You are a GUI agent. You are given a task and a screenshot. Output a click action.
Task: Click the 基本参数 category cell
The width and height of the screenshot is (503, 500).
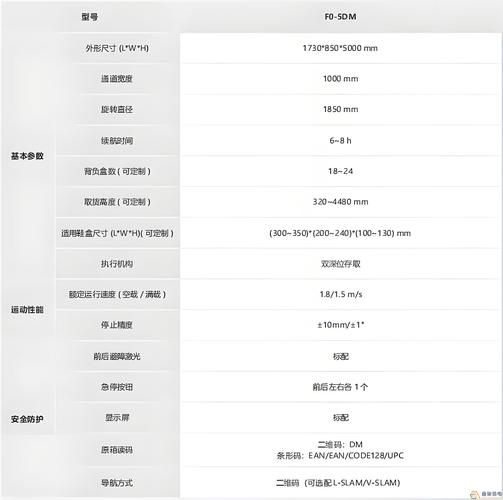(27, 156)
